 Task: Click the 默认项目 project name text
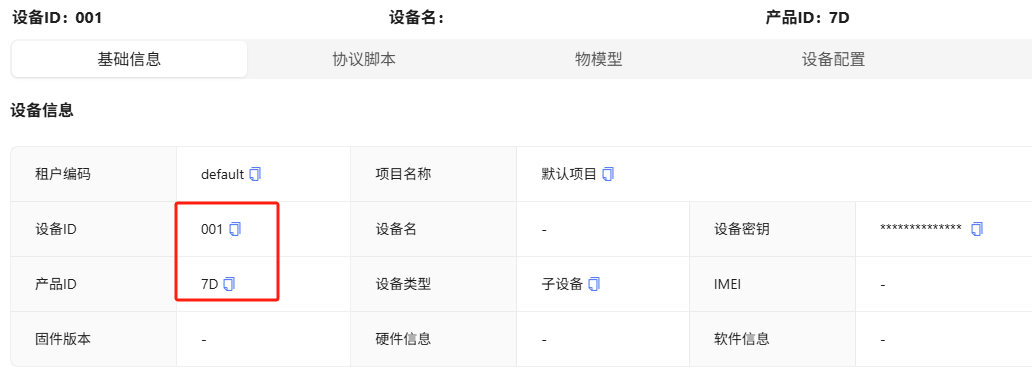click(569, 174)
